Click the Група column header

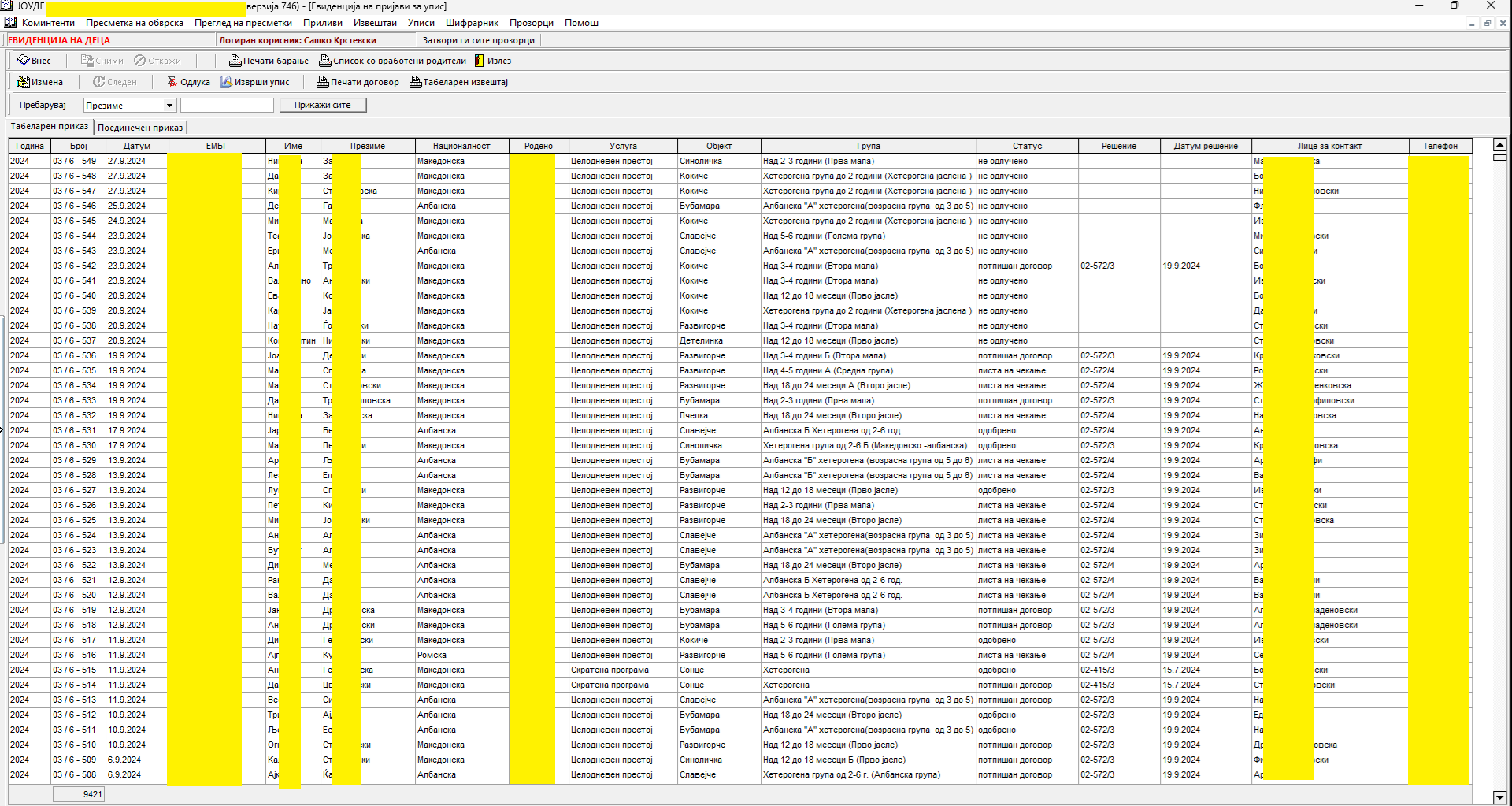(869, 146)
